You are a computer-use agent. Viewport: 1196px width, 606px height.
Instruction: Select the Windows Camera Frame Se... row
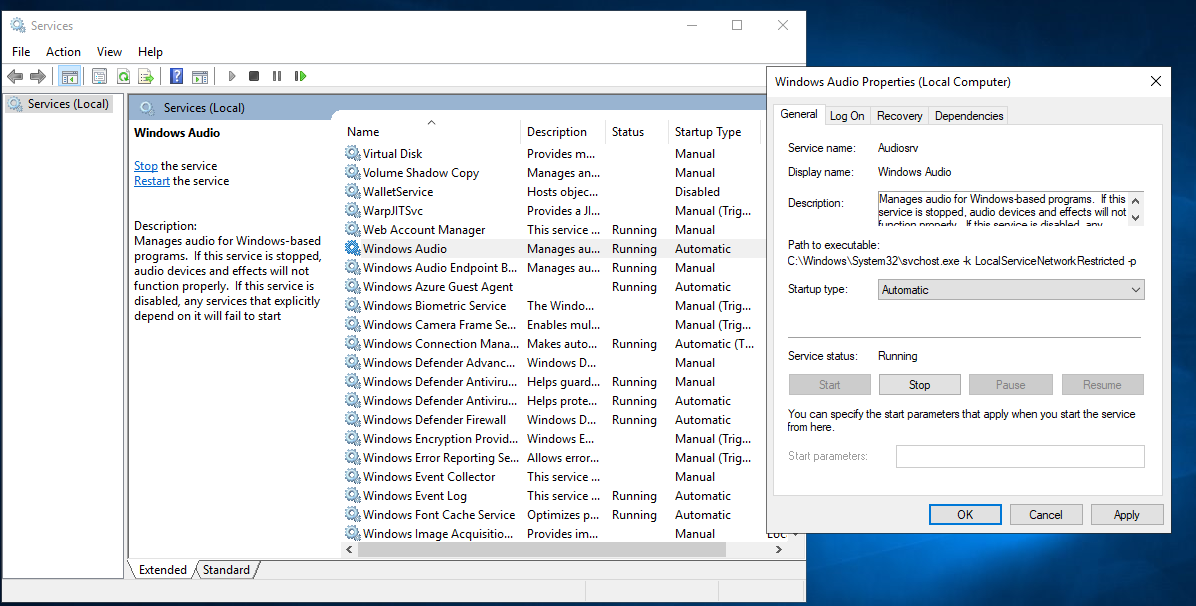(553, 324)
